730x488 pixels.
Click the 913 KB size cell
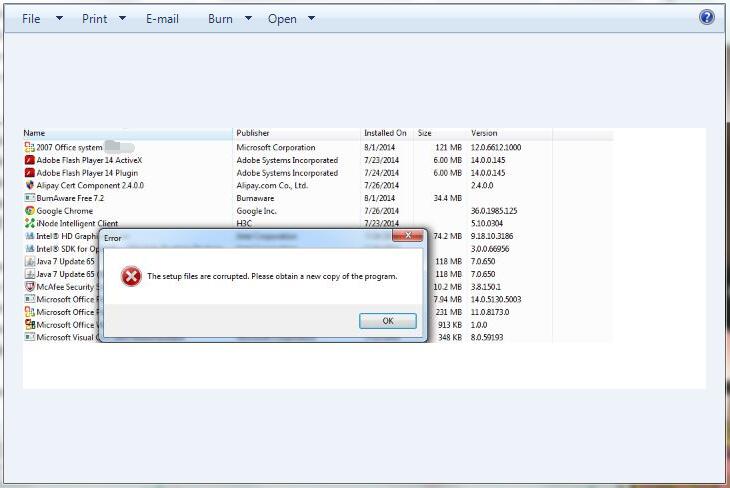coord(450,325)
